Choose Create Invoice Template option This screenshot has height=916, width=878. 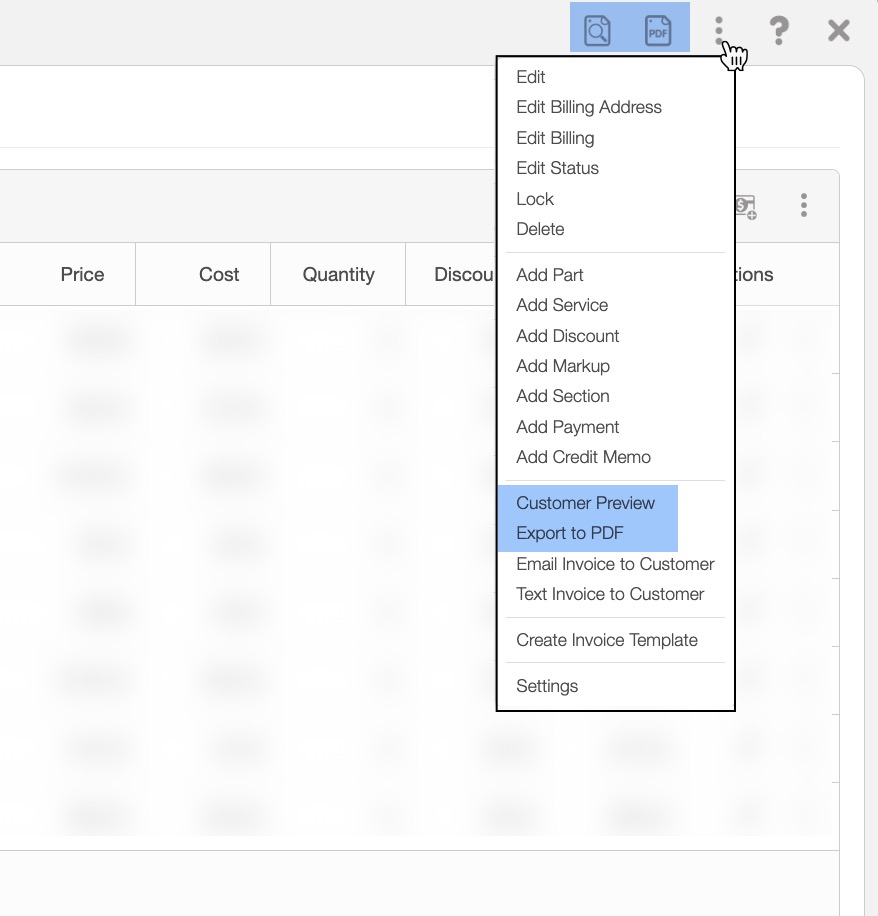(x=607, y=640)
